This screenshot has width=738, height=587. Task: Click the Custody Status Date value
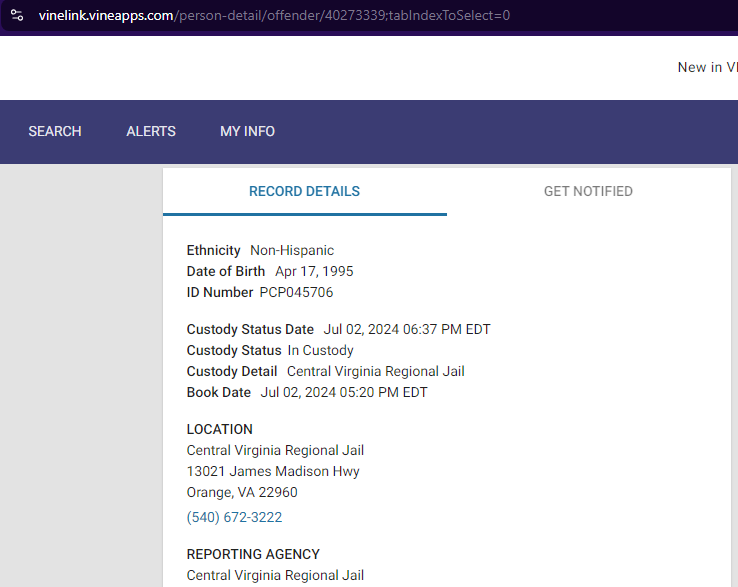(407, 330)
